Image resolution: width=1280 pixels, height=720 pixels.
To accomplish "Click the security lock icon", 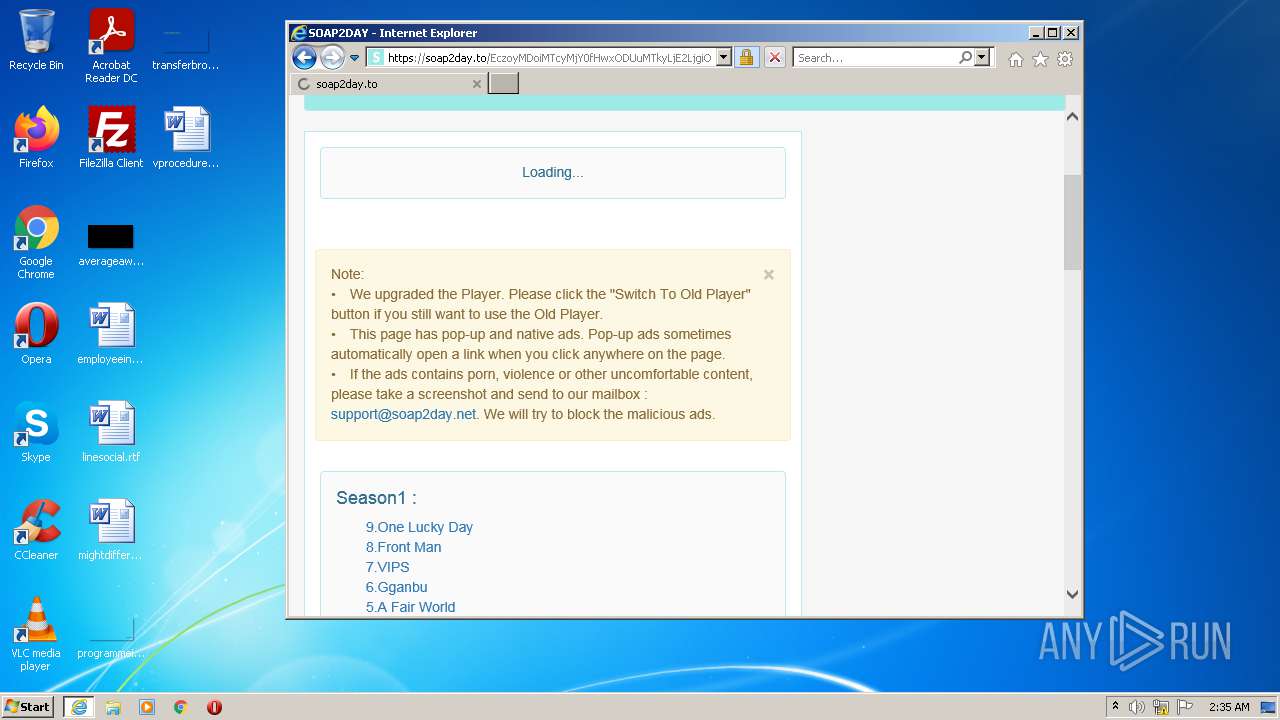I will coord(746,57).
